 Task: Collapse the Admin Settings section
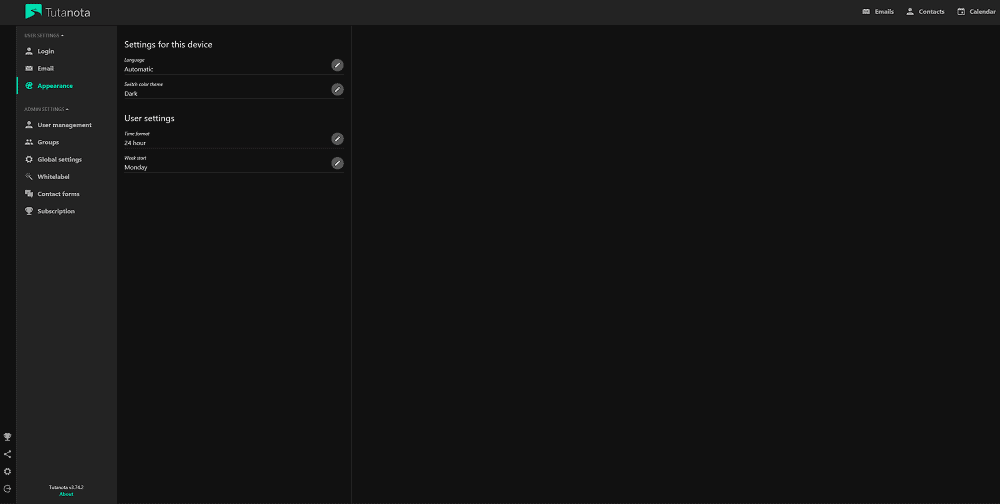(x=46, y=109)
